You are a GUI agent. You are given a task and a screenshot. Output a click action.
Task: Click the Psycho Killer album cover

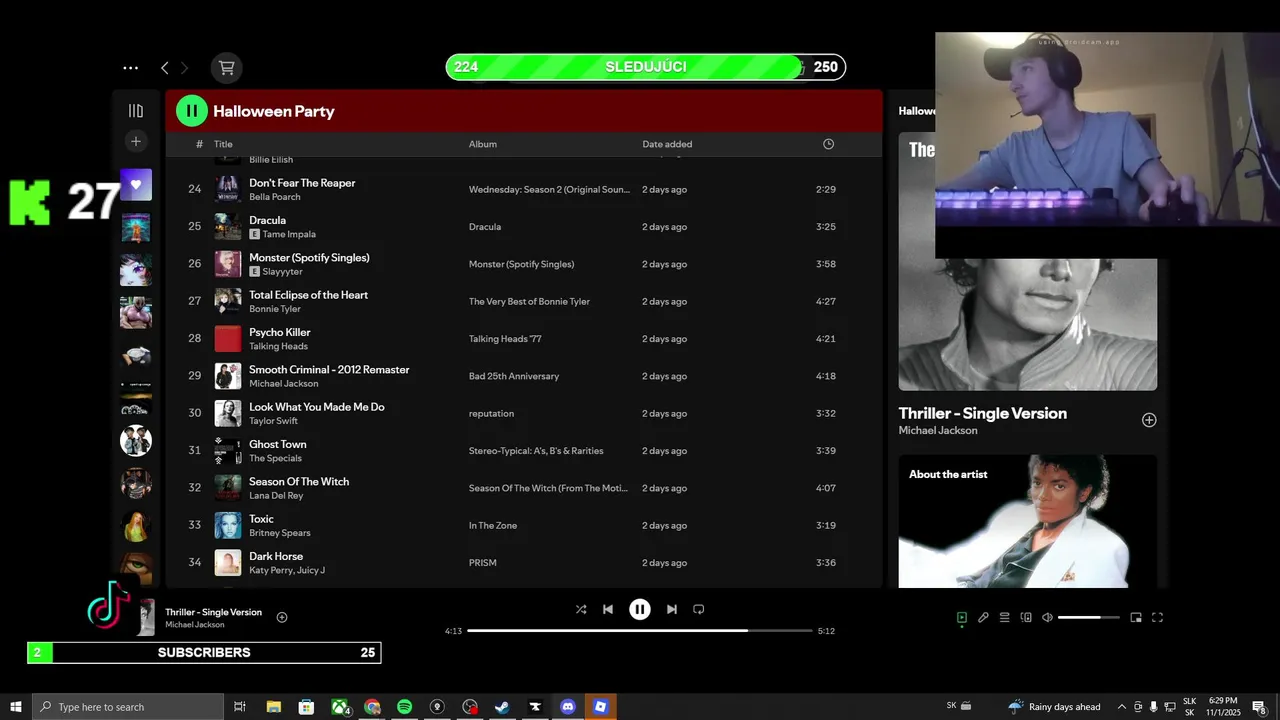228,339
